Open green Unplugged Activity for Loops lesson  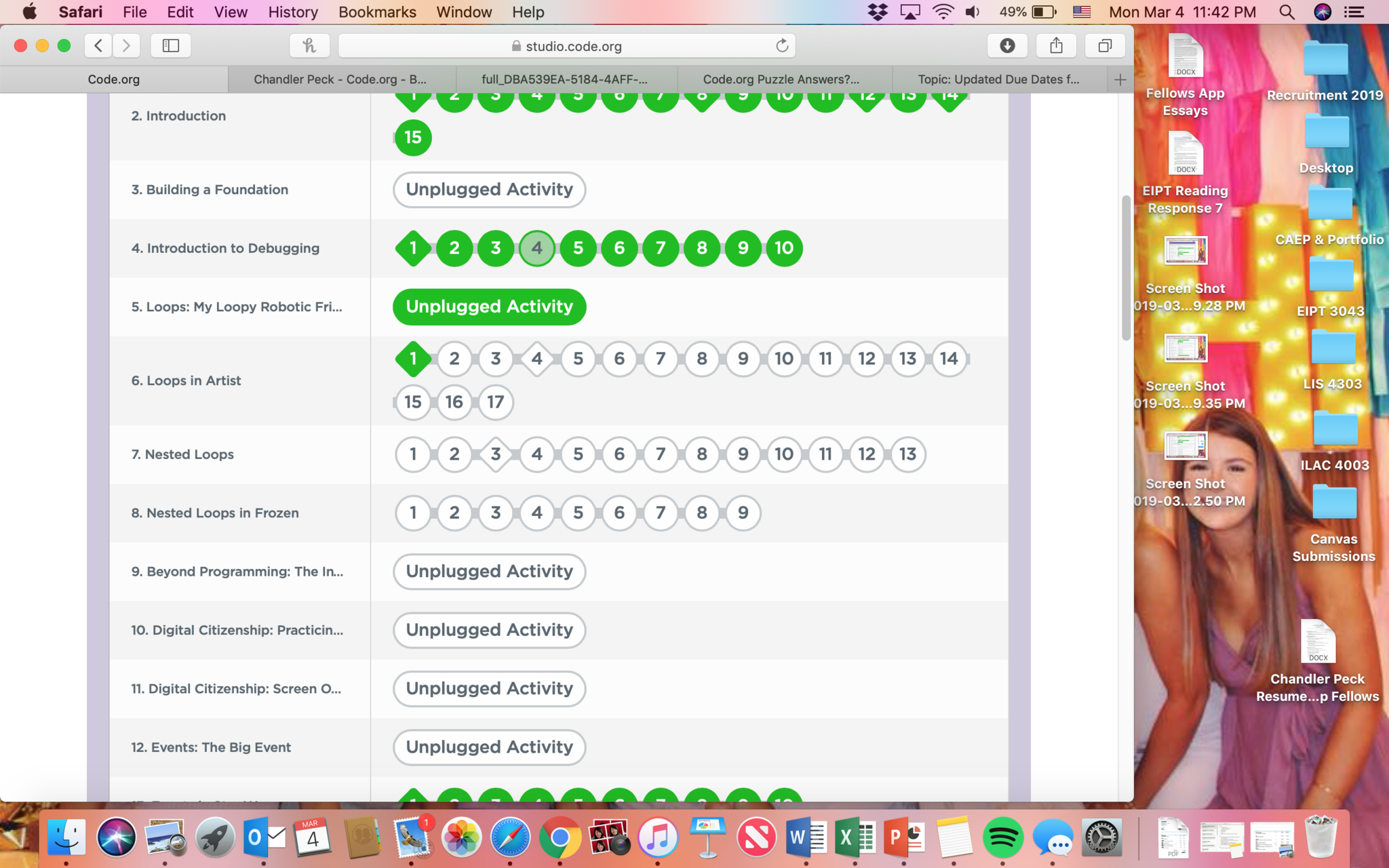(x=489, y=307)
